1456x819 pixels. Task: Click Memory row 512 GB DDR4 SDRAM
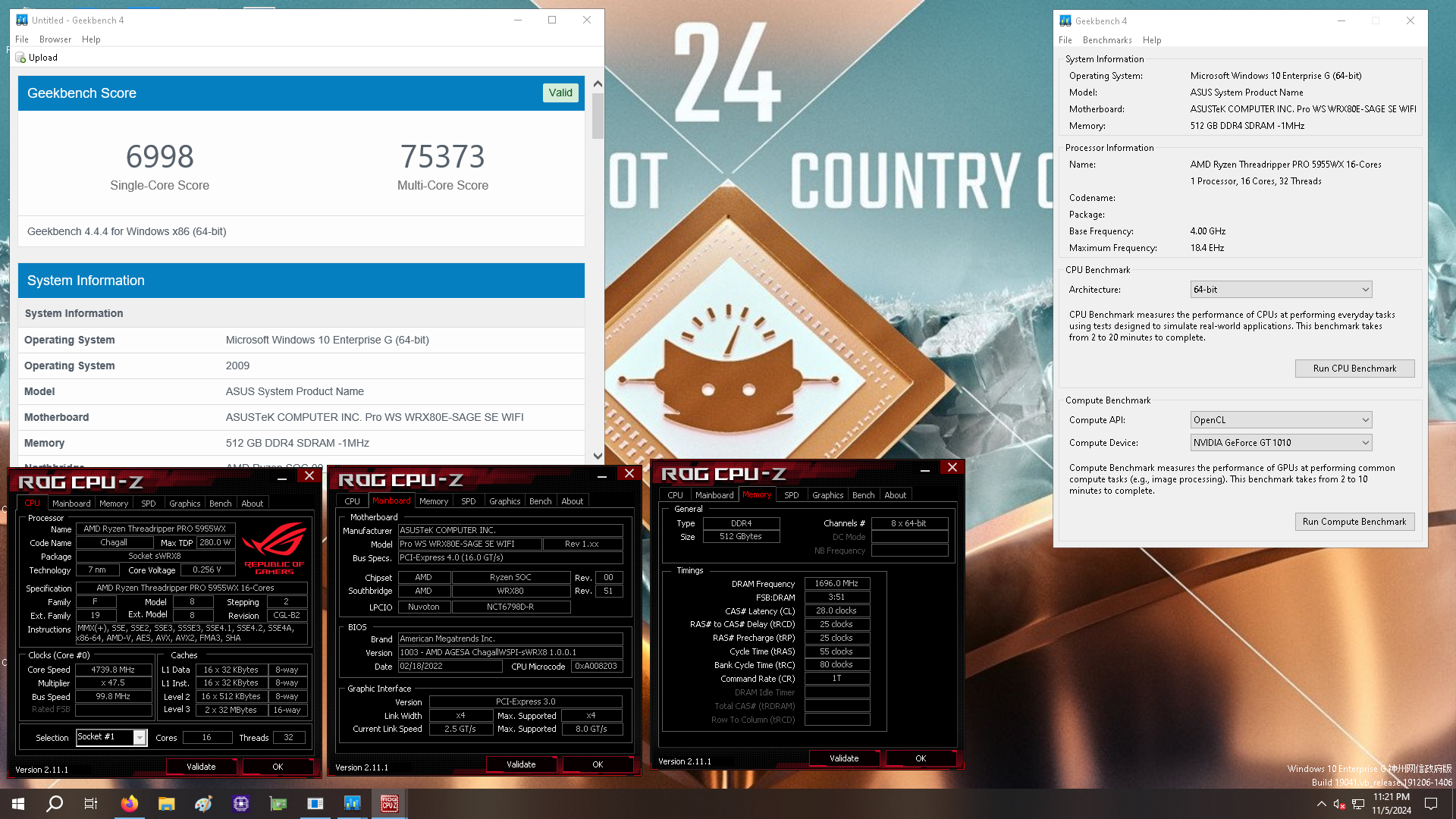[301, 443]
